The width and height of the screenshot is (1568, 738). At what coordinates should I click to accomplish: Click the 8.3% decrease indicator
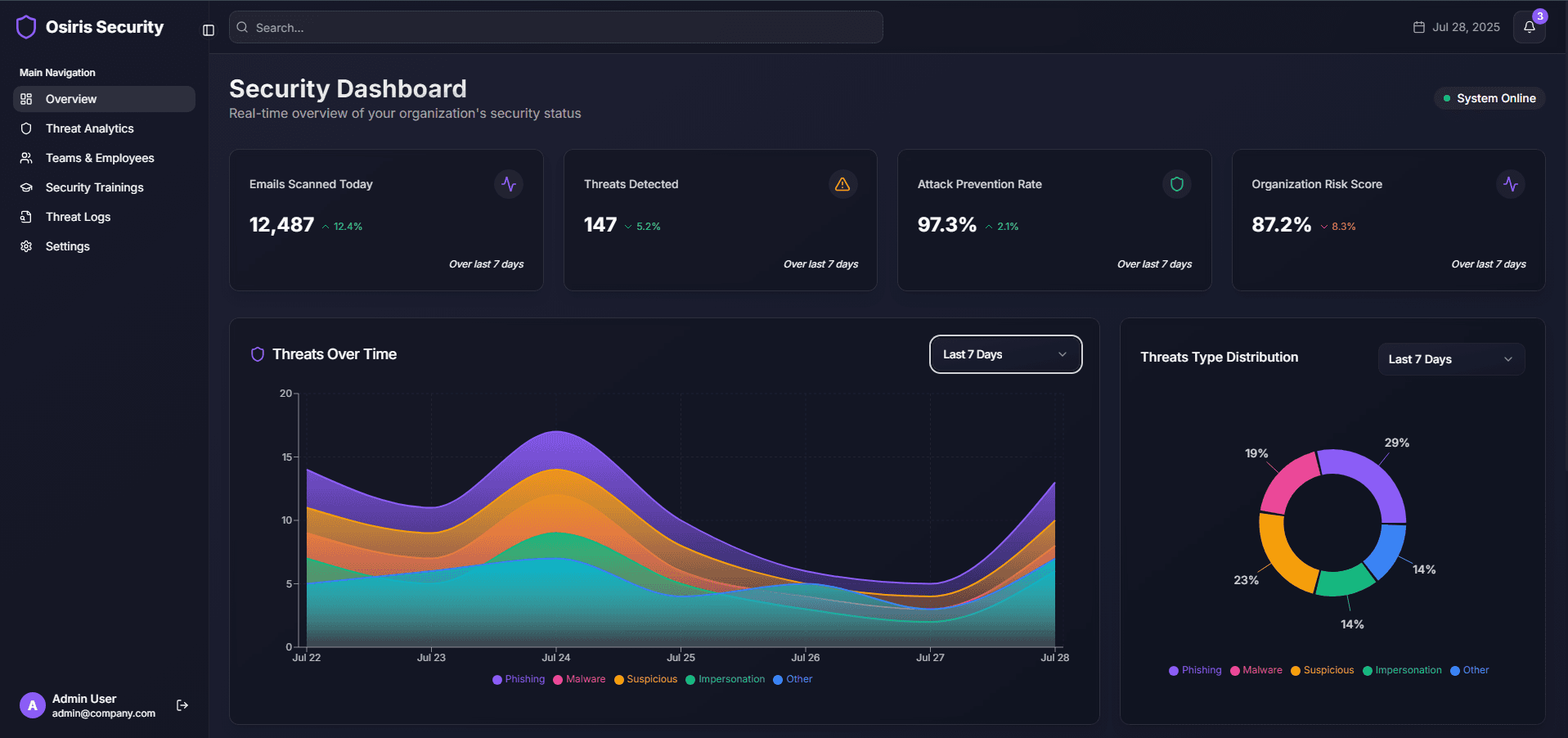pos(1338,227)
